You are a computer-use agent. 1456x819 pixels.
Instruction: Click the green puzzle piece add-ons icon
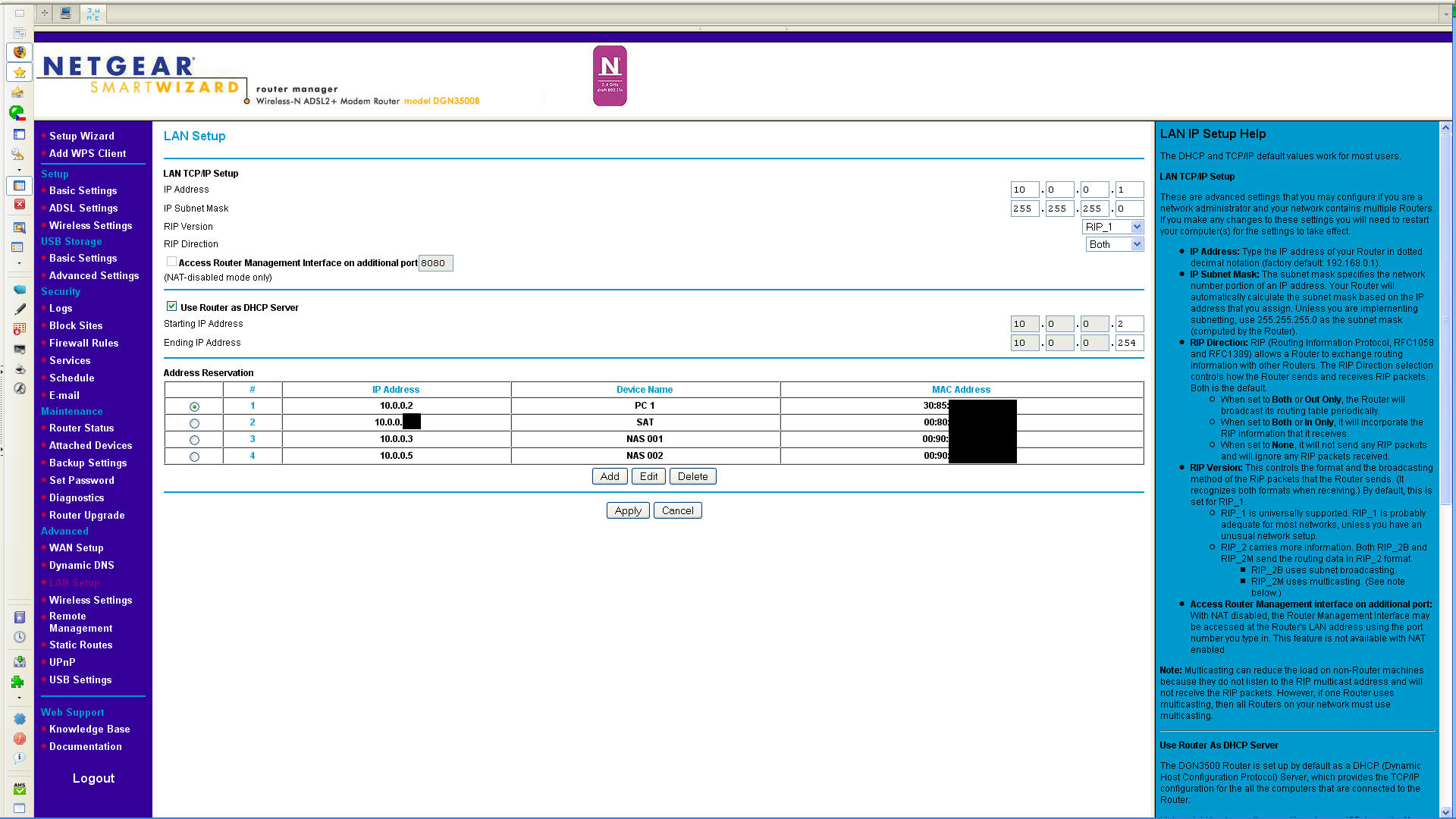pos(17,682)
